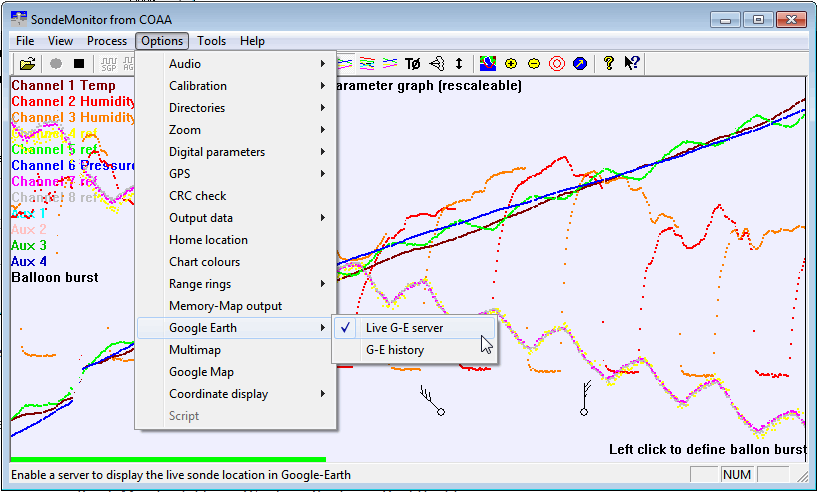This screenshot has width=818, height=492.
Task: Click the middle multicolor graph icon
Action: coord(367,64)
